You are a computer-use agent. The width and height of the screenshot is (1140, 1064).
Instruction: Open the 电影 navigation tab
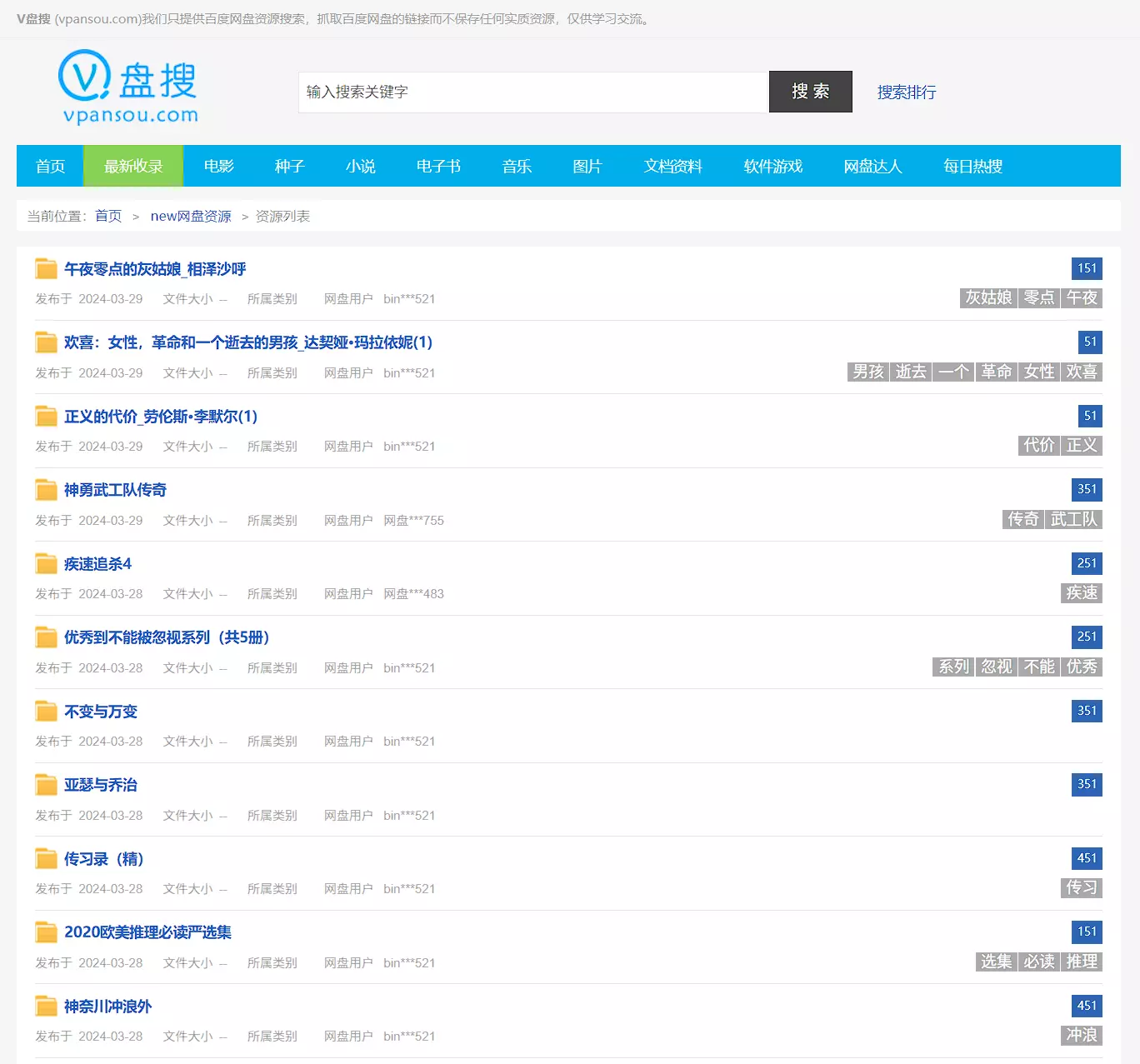pyautogui.click(x=218, y=167)
